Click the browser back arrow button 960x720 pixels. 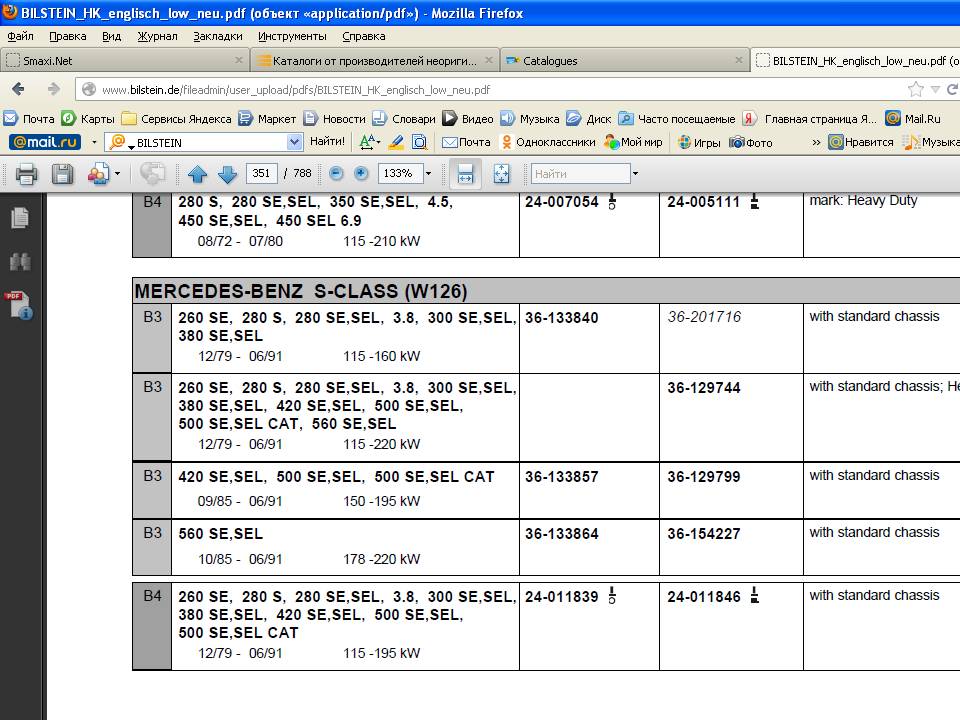click(x=18, y=89)
